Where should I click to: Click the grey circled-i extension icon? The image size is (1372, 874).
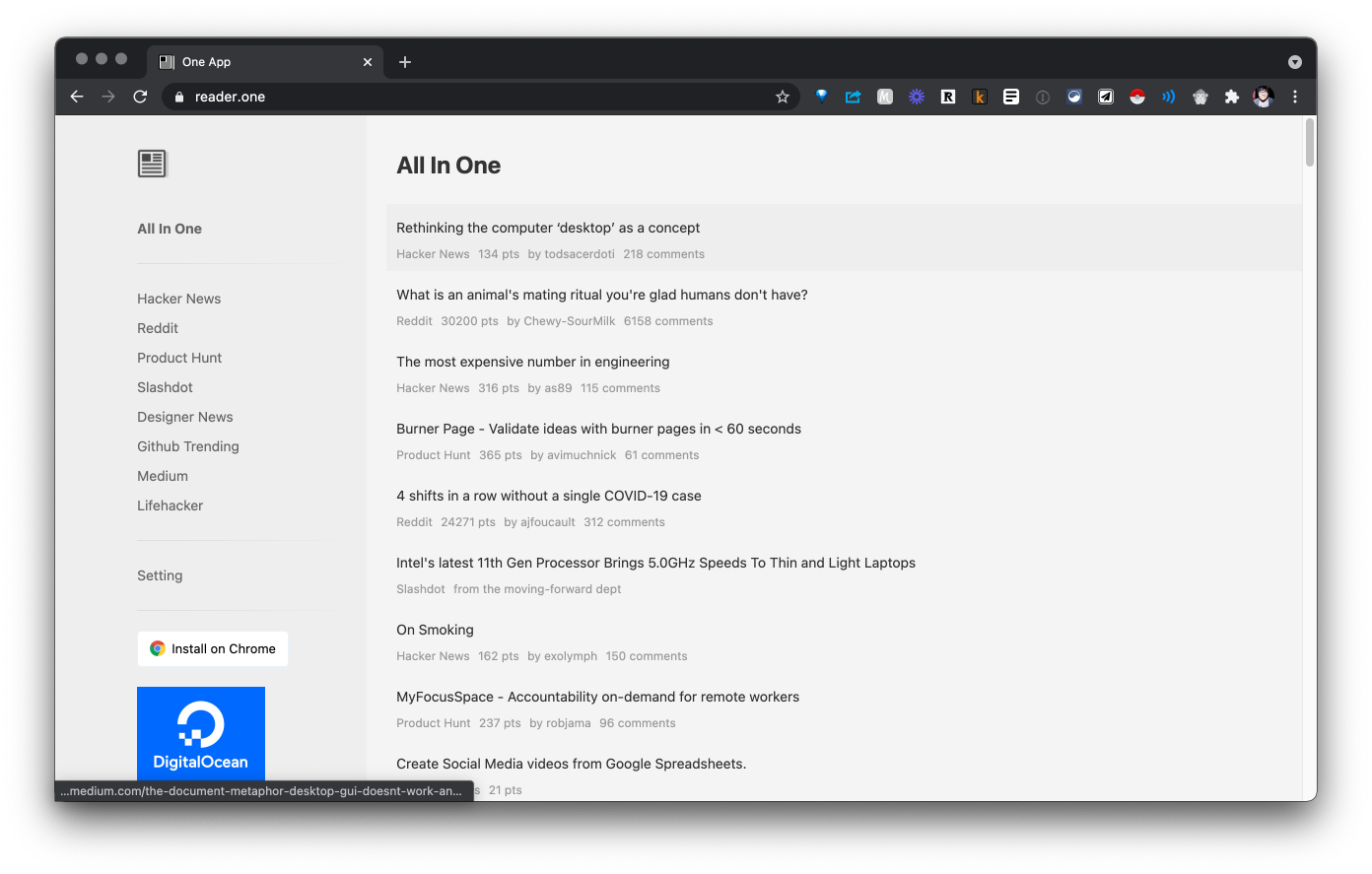pos(1043,97)
